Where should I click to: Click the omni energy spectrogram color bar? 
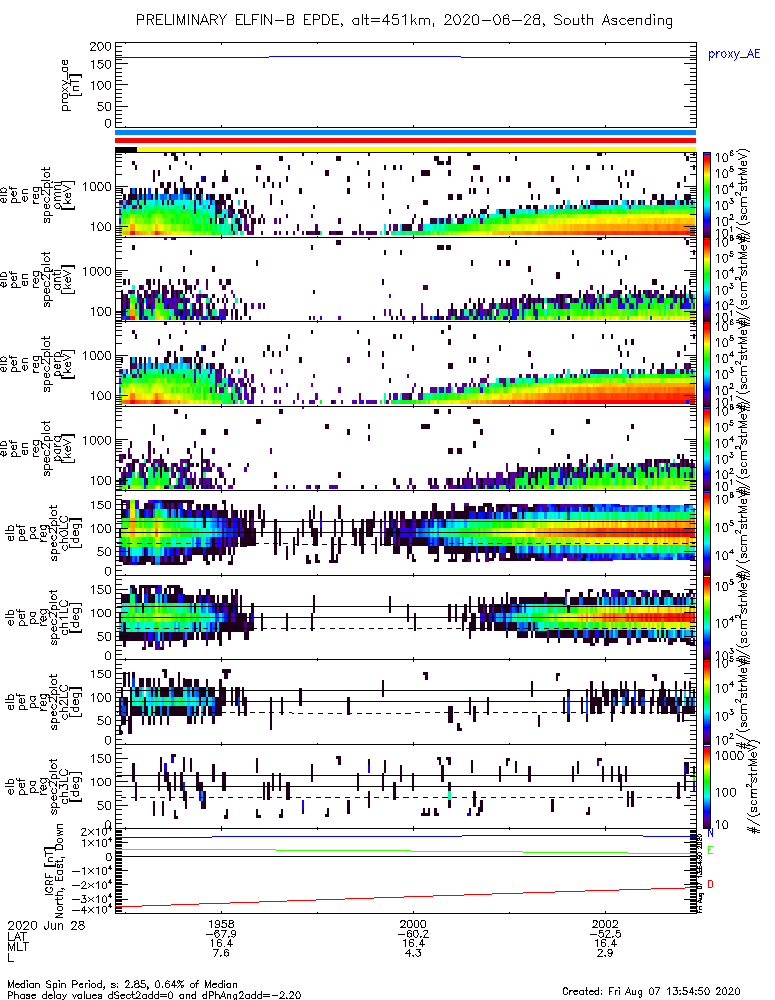pos(707,194)
